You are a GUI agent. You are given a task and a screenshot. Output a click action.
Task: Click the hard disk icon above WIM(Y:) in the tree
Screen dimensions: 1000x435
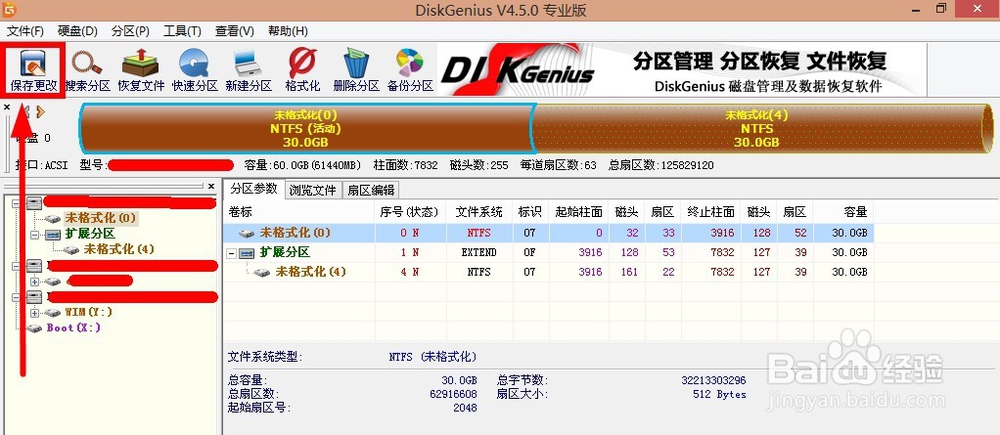point(34,297)
